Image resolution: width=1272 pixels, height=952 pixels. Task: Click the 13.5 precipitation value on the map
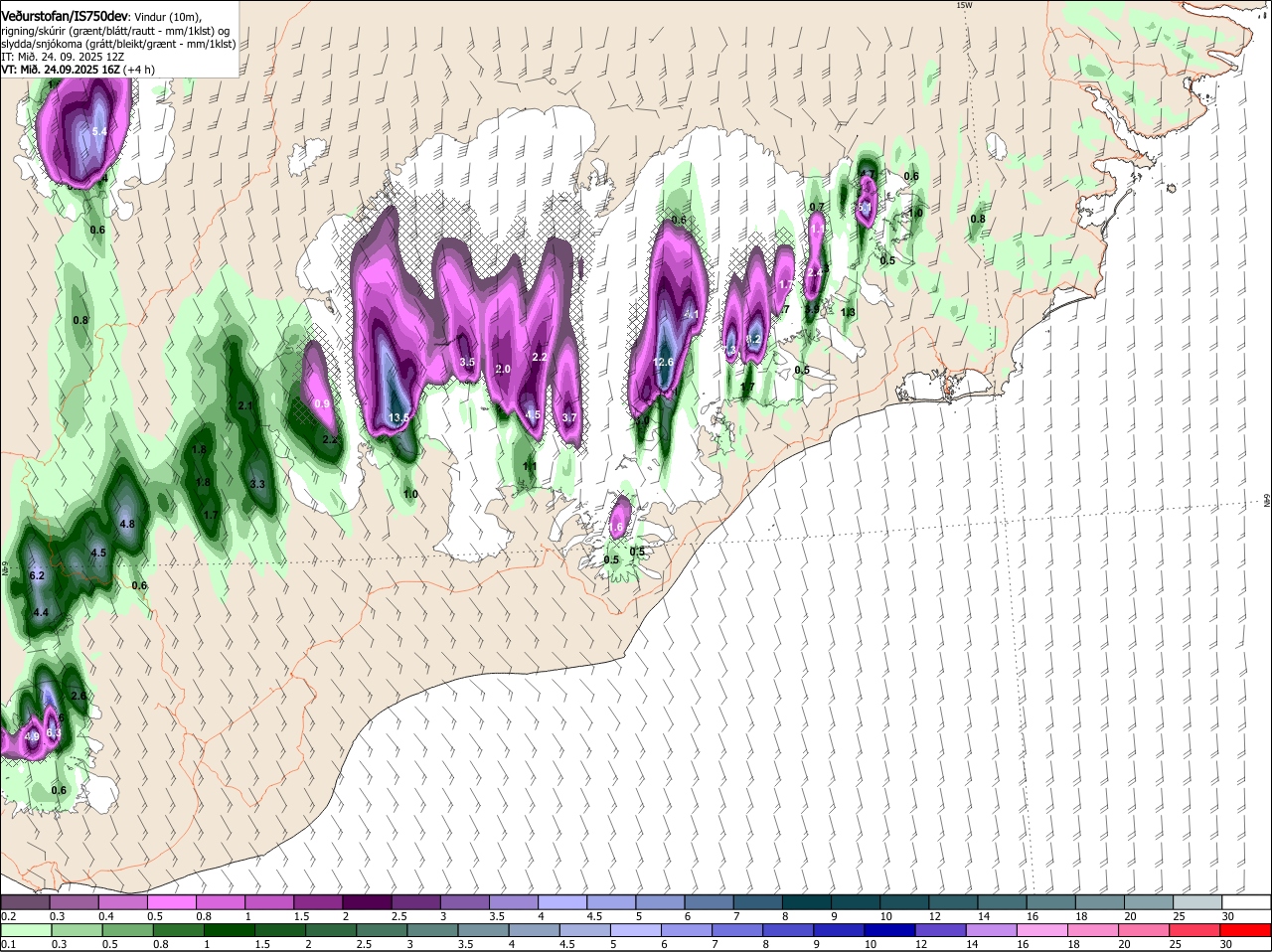(x=399, y=418)
